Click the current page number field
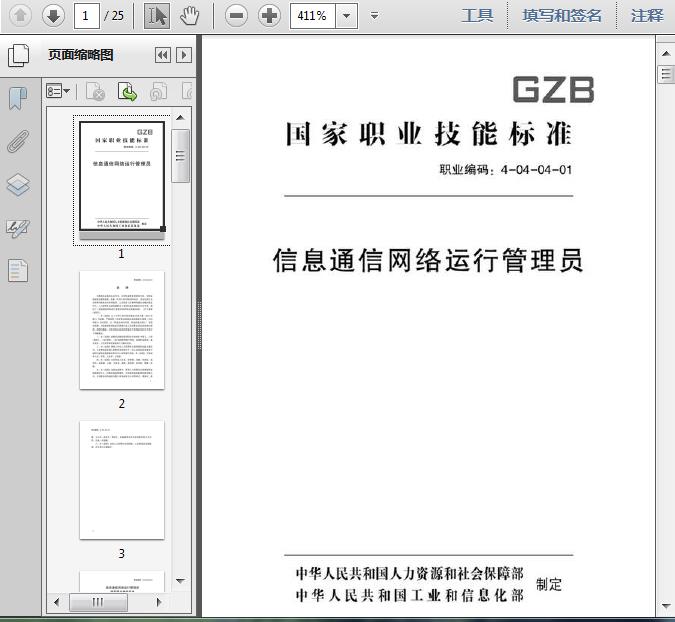The width and height of the screenshot is (675, 622). [87, 16]
